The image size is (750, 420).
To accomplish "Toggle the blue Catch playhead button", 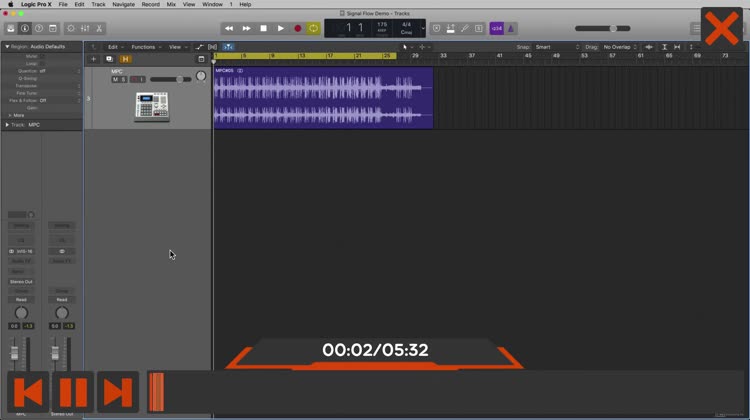I will coord(228,47).
